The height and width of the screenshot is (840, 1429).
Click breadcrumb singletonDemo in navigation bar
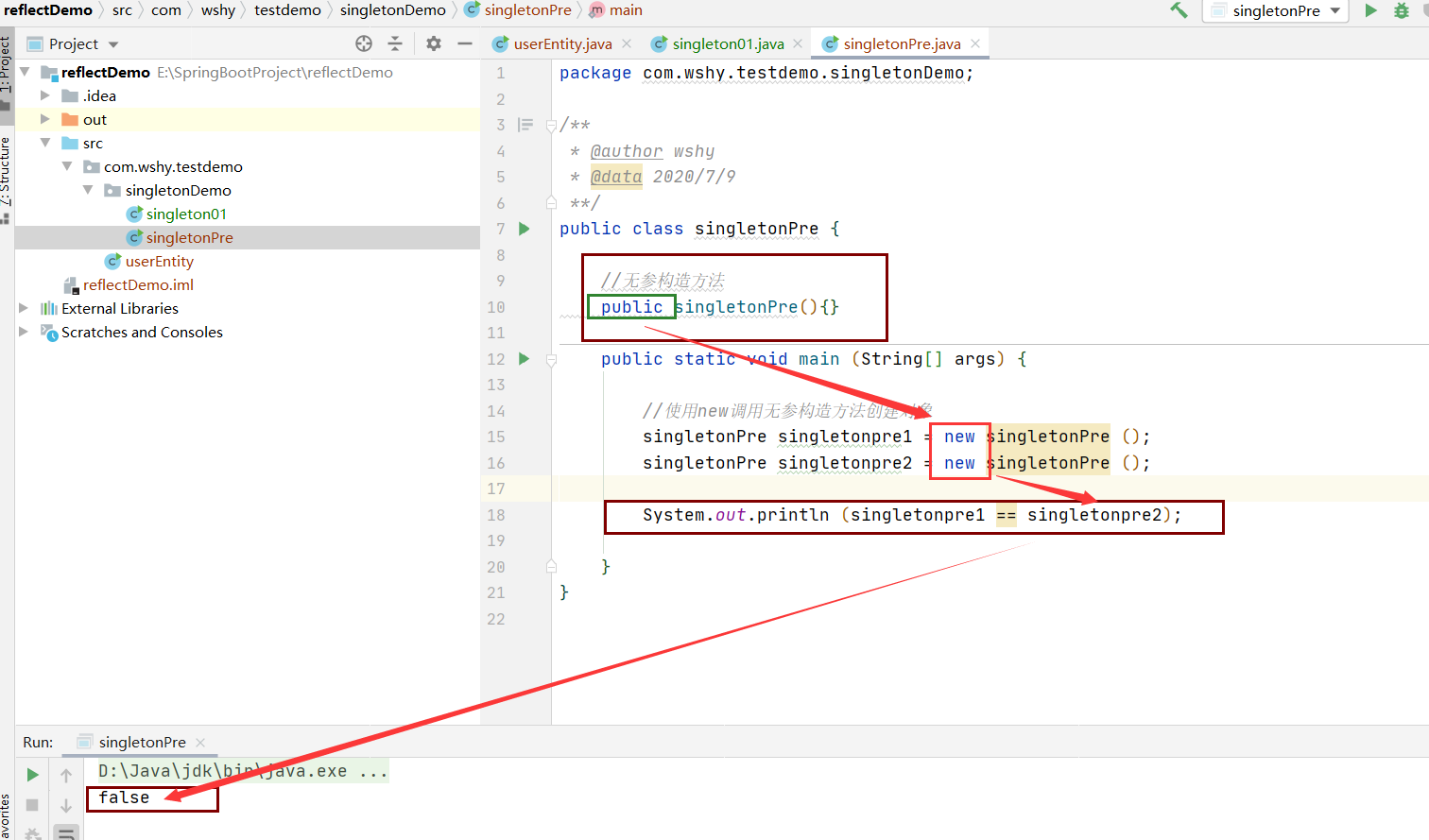pyautogui.click(x=392, y=10)
